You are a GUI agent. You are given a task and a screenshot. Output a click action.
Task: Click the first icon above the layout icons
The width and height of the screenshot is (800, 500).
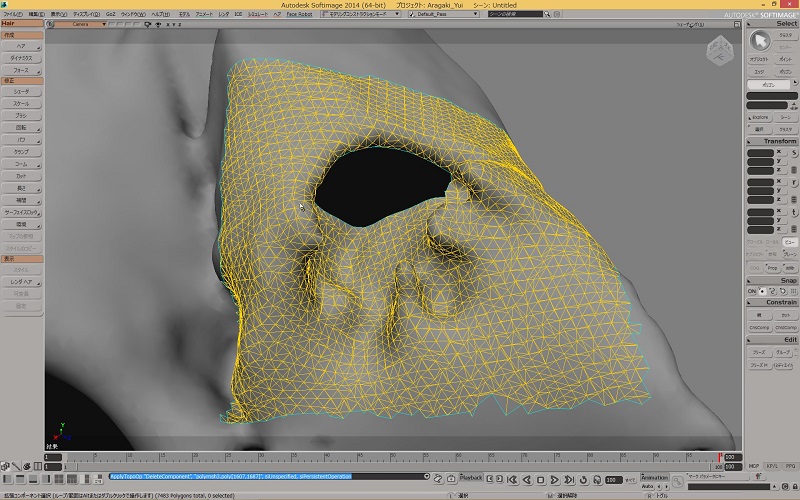click(5, 466)
